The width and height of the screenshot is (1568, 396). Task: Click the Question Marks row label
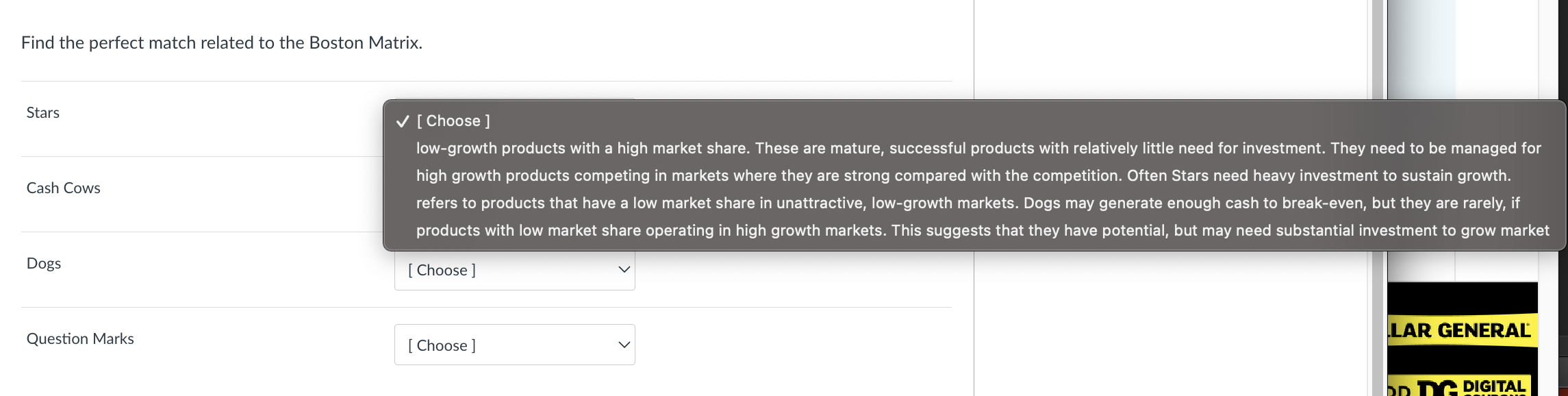click(79, 338)
